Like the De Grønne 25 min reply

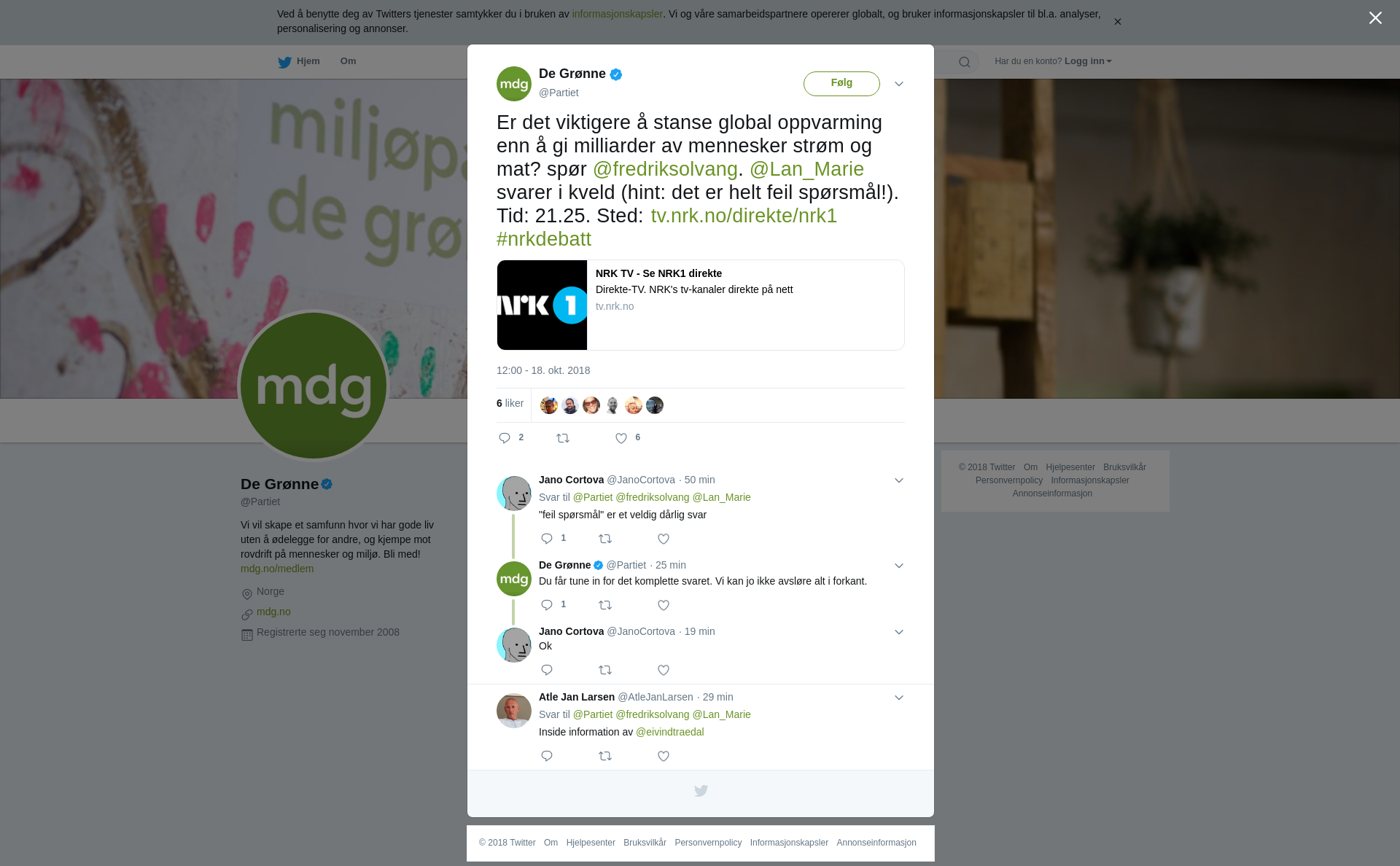click(x=664, y=605)
